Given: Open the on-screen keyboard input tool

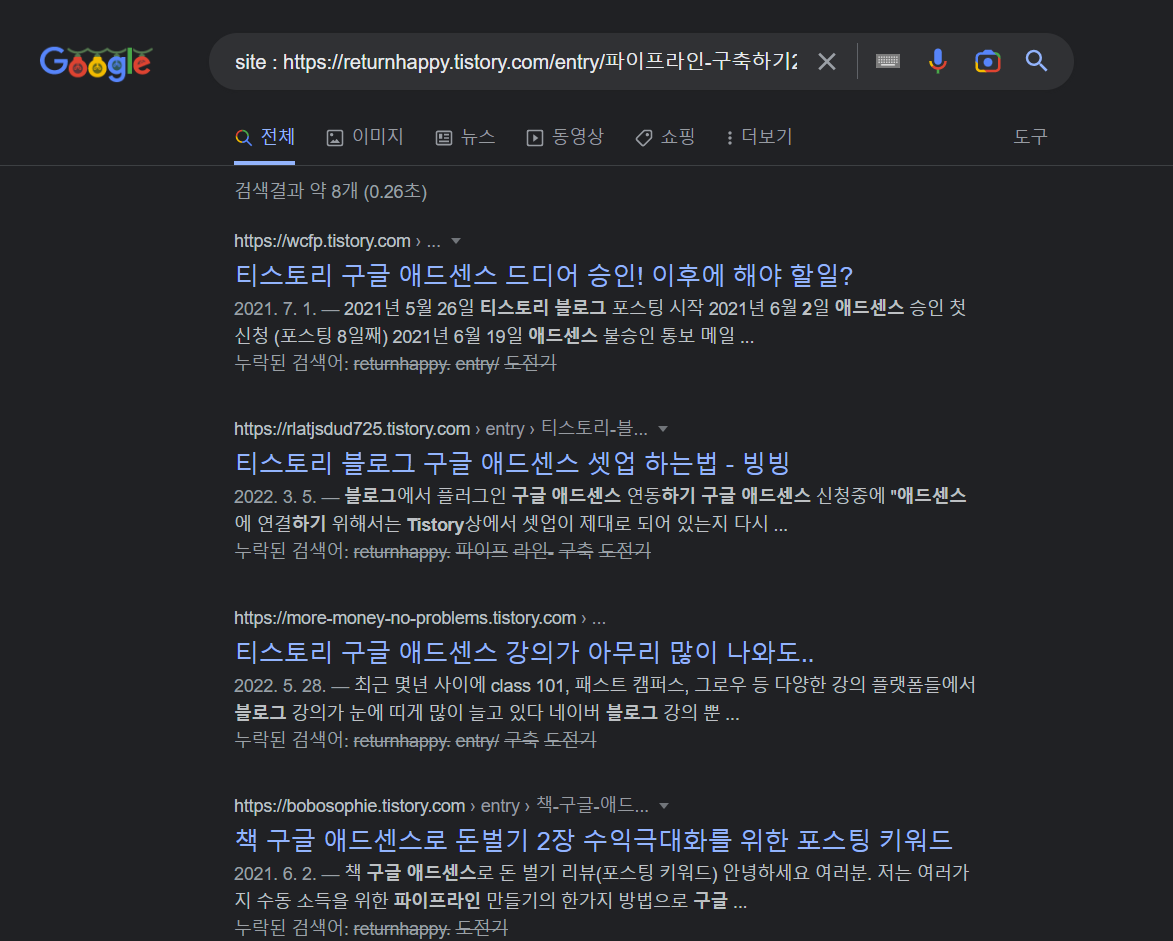Looking at the screenshot, I should coord(888,61).
